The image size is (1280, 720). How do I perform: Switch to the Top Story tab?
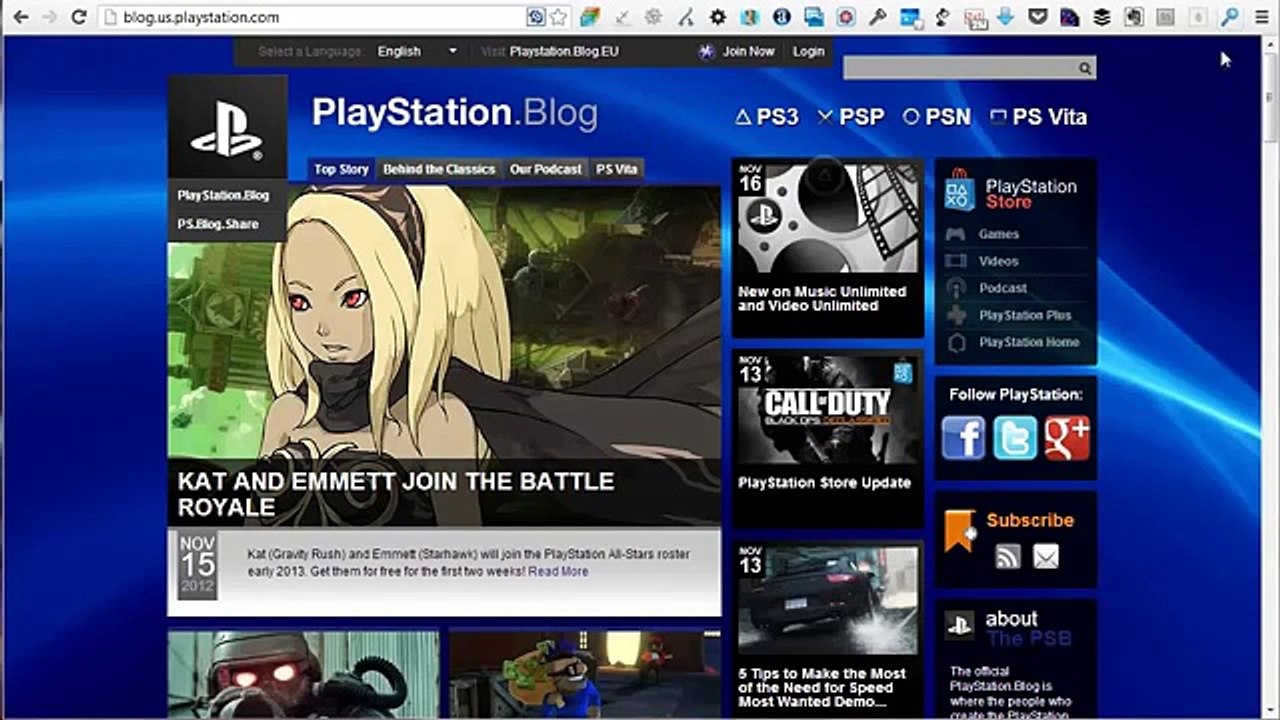pyautogui.click(x=341, y=169)
